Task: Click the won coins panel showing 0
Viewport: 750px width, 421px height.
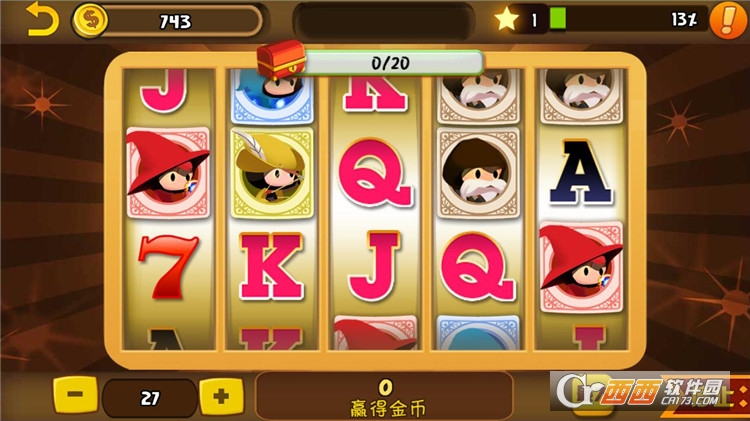Action: (385, 397)
